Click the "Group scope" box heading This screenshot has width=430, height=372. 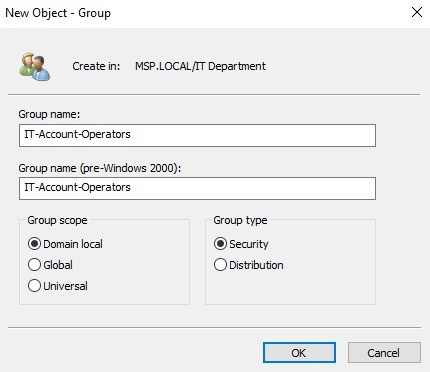[57, 220]
